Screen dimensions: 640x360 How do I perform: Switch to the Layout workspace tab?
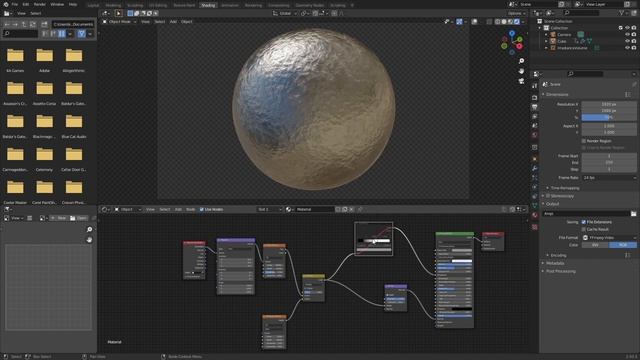pyautogui.click(x=93, y=5)
